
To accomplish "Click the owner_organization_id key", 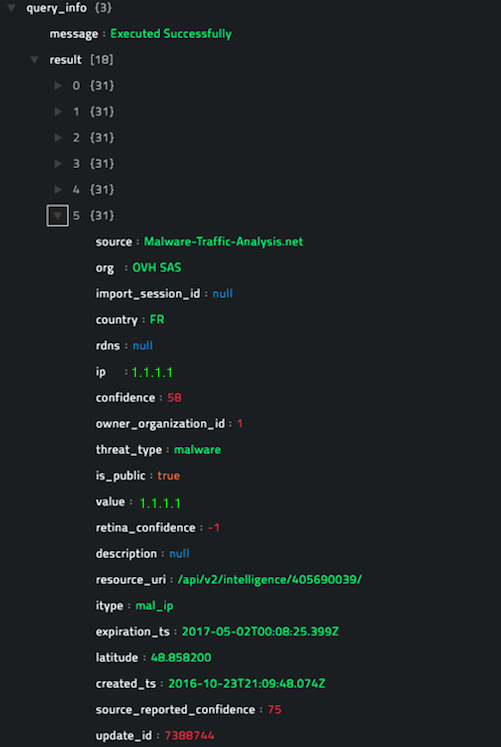I will click(x=160, y=424).
